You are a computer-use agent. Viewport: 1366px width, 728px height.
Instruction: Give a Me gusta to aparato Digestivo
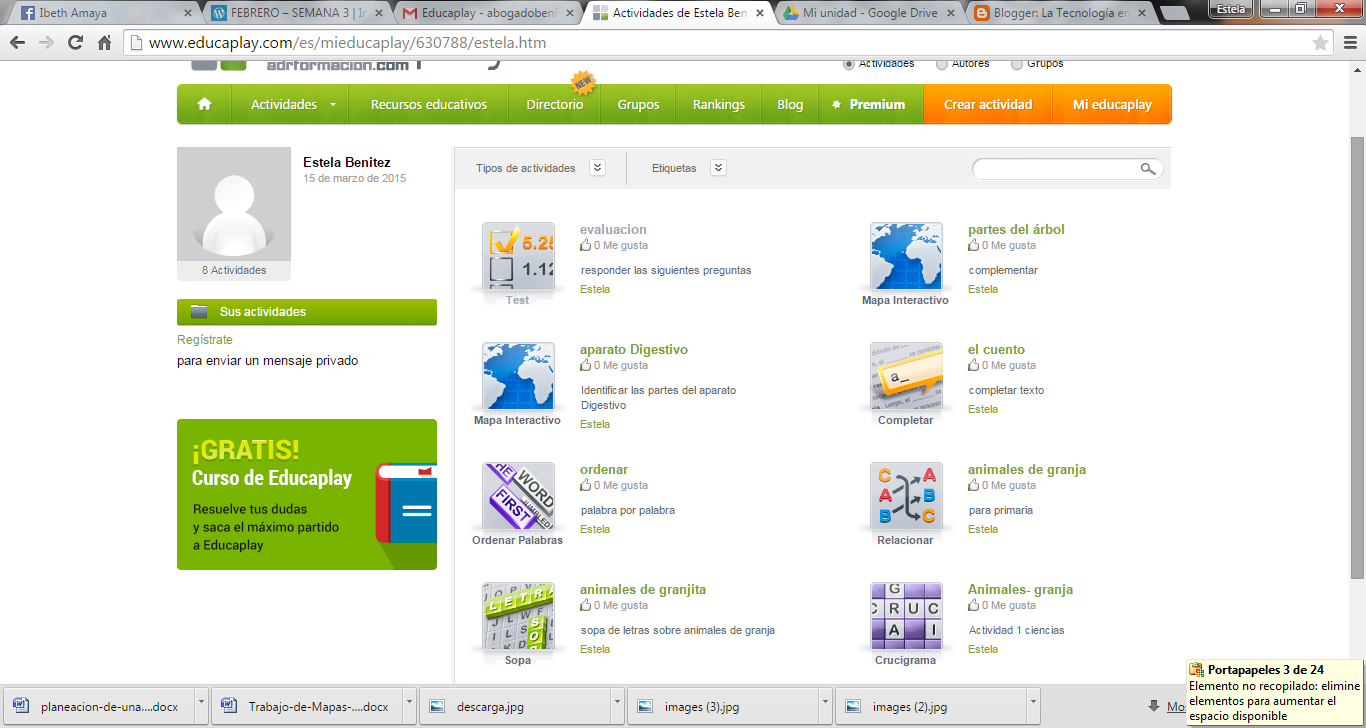pyautogui.click(x=588, y=365)
